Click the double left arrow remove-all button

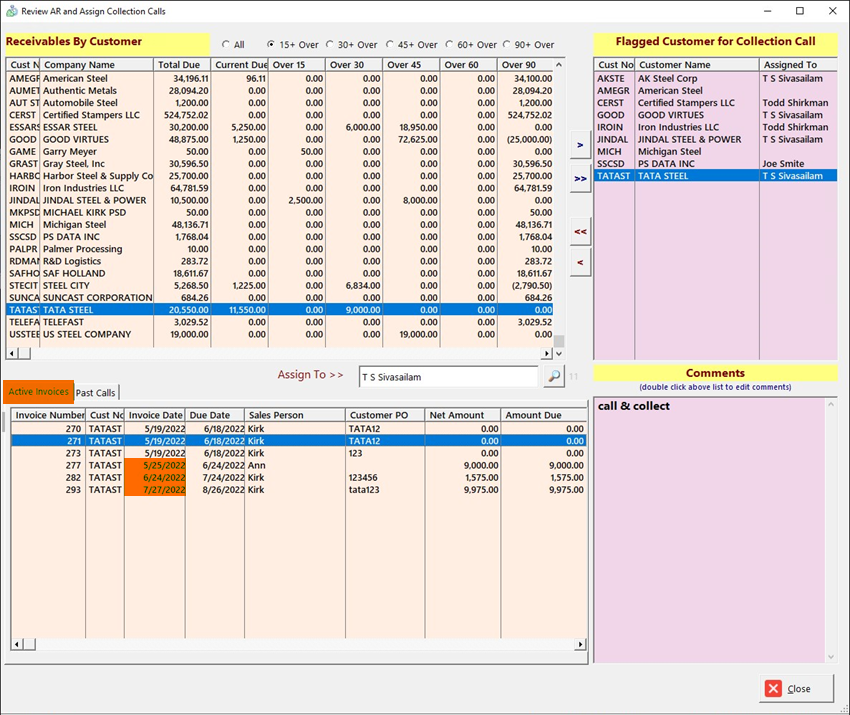tap(580, 231)
